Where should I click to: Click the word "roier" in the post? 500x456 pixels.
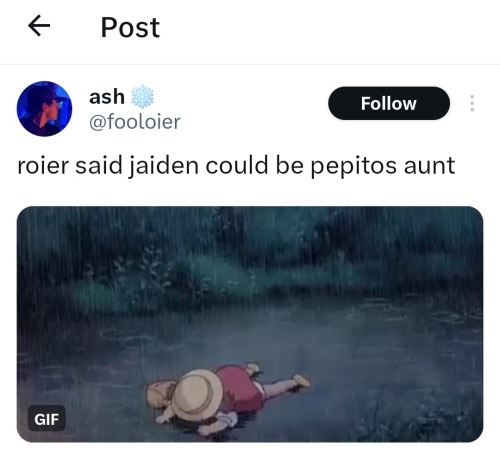click(43, 165)
